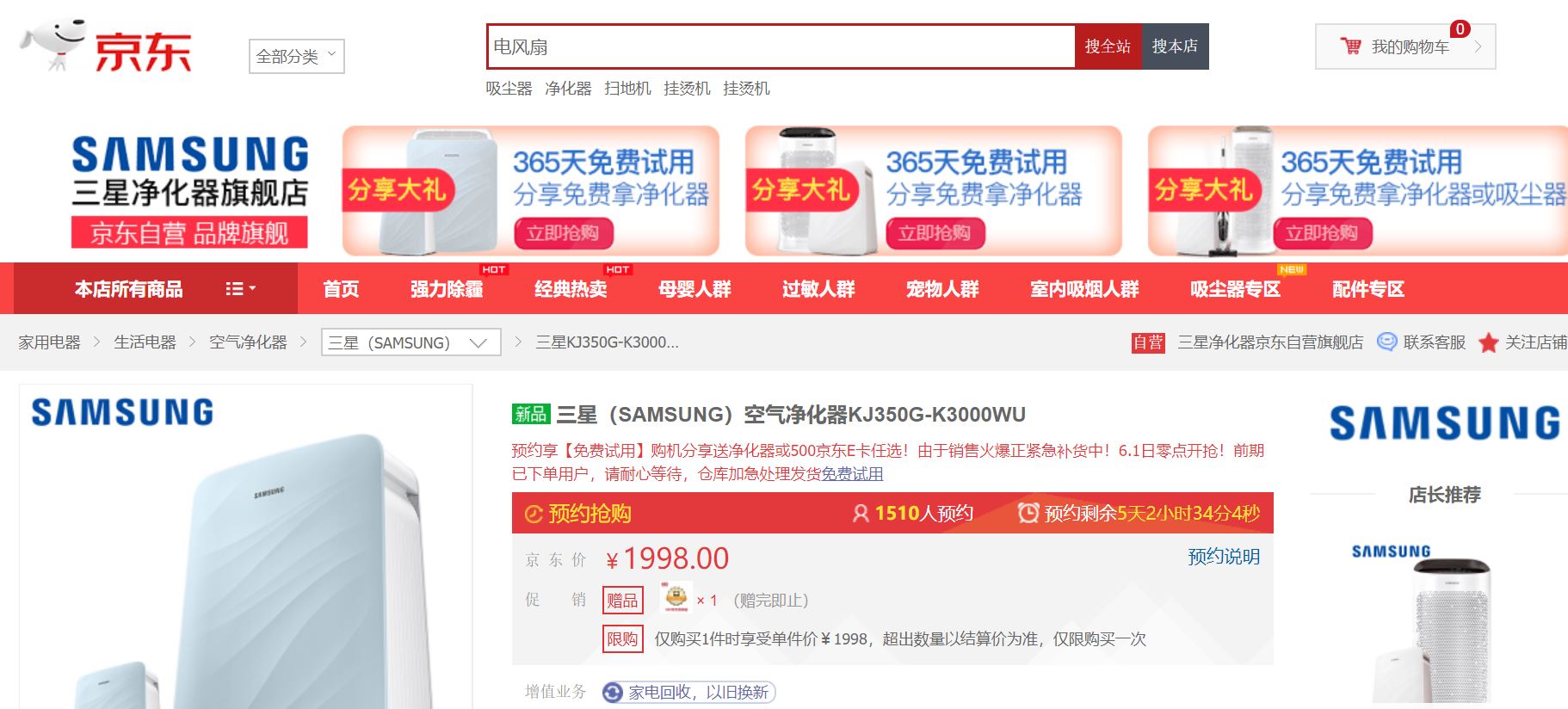This screenshot has width=1568, height=709.
Task: Click 立即抢购 on the vacuum banner
Action: click(x=1323, y=233)
